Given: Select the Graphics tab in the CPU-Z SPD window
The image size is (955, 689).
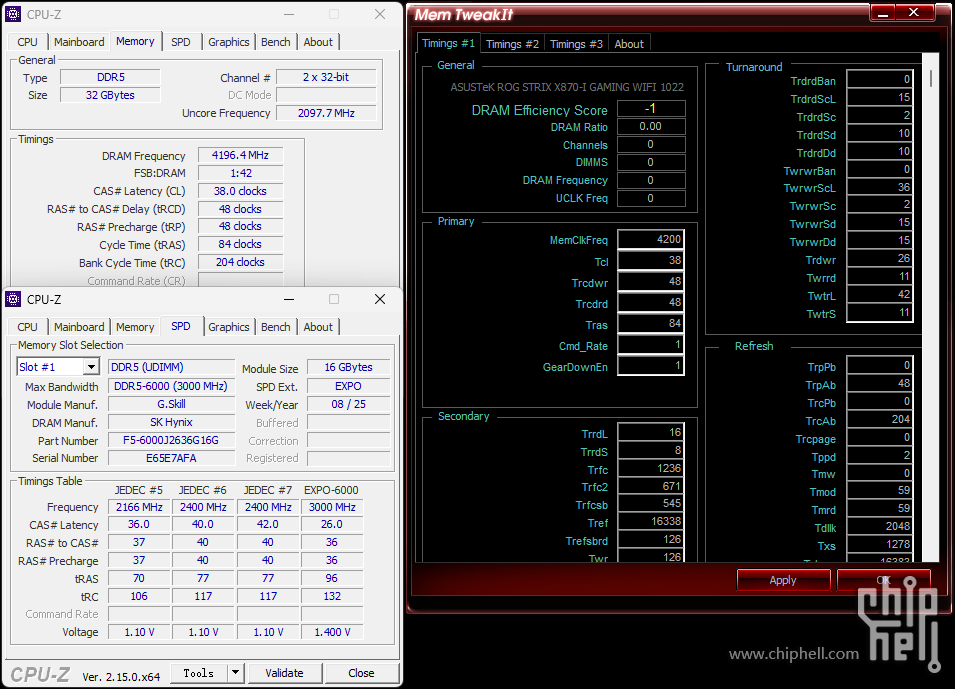Looking at the screenshot, I should point(228,327).
